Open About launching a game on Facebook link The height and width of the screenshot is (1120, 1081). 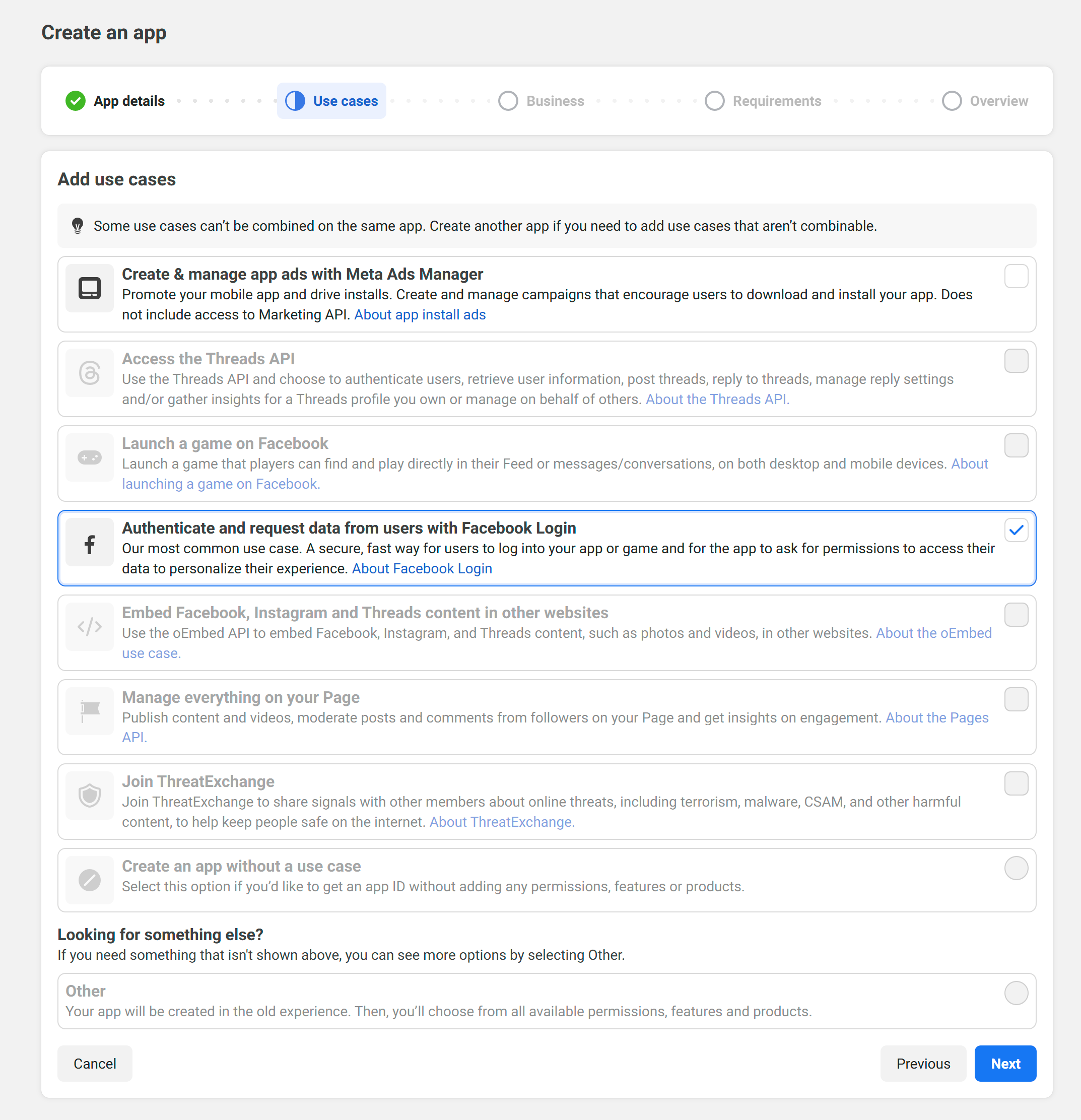point(221,484)
